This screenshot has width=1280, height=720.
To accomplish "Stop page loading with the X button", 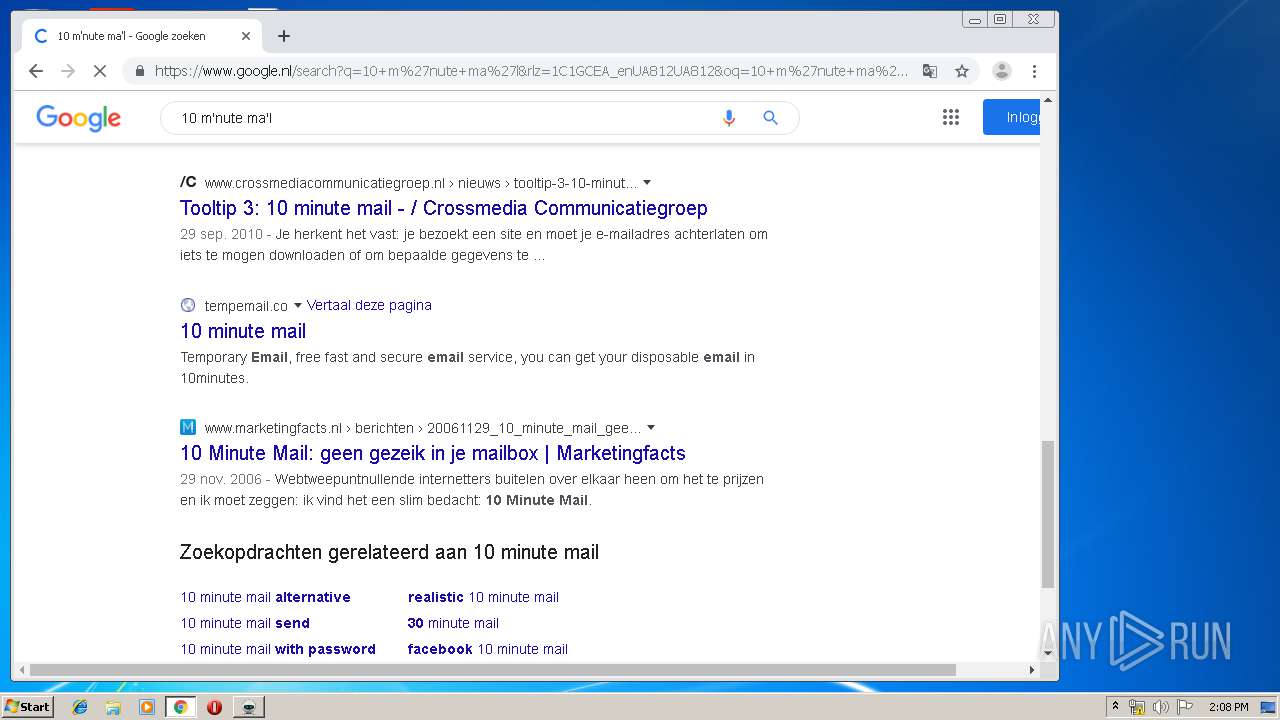I will (100, 71).
